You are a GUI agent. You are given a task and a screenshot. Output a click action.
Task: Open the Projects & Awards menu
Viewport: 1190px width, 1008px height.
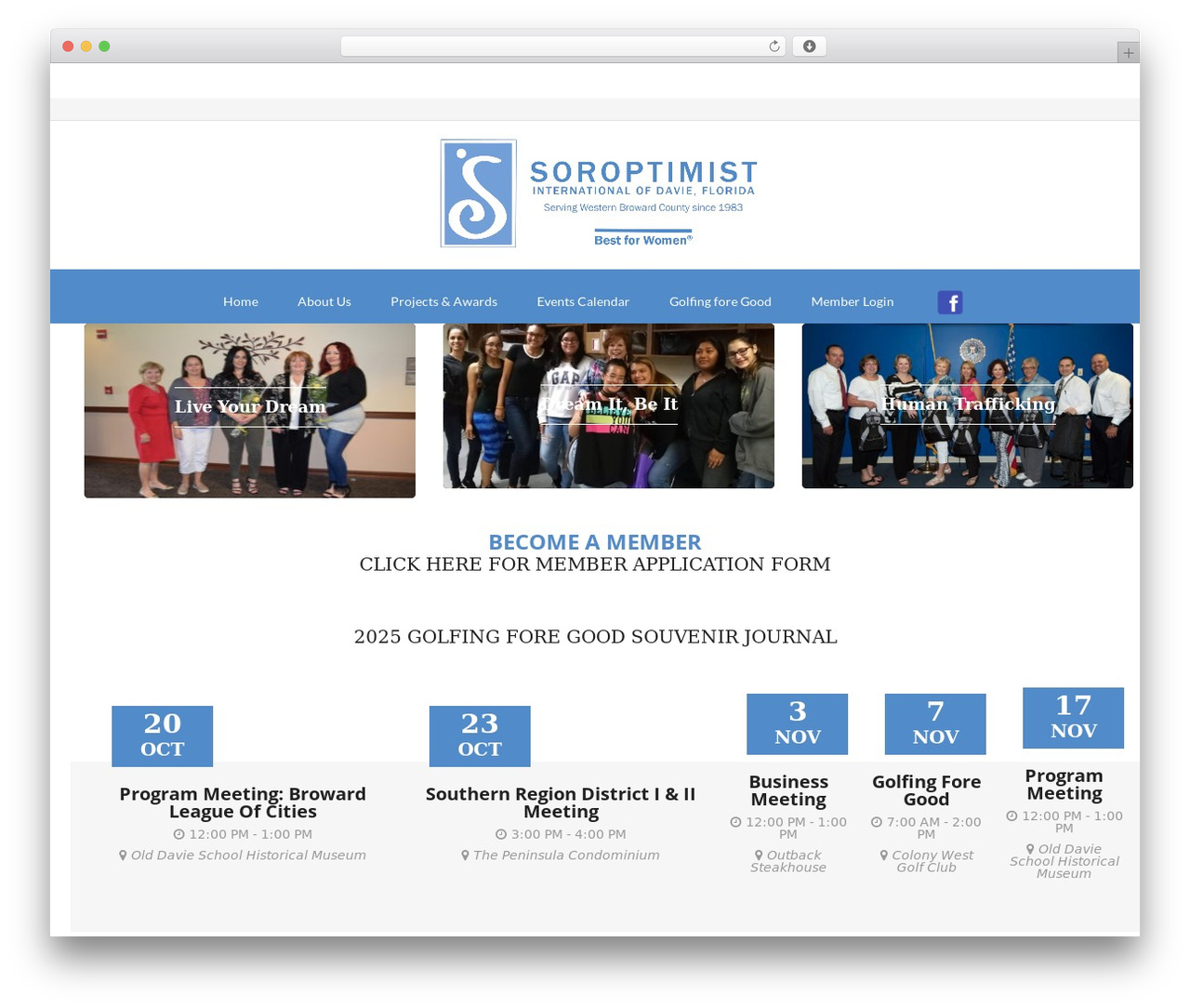coord(443,301)
